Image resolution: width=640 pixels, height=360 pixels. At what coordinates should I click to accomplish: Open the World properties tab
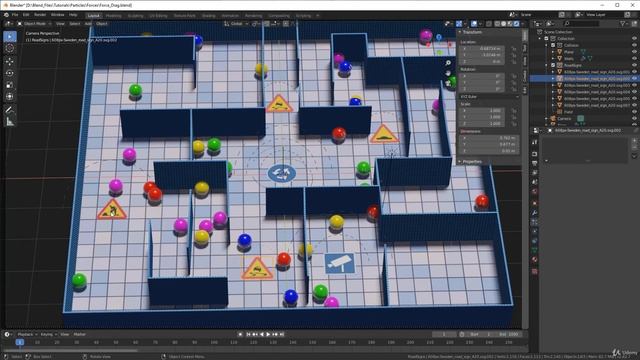click(x=535, y=191)
